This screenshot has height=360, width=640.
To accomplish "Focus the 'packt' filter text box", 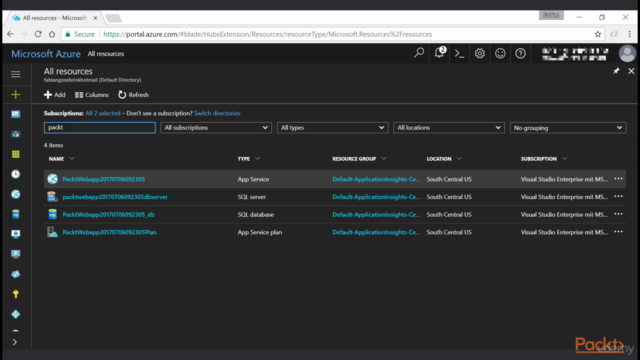I will click(100, 128).
